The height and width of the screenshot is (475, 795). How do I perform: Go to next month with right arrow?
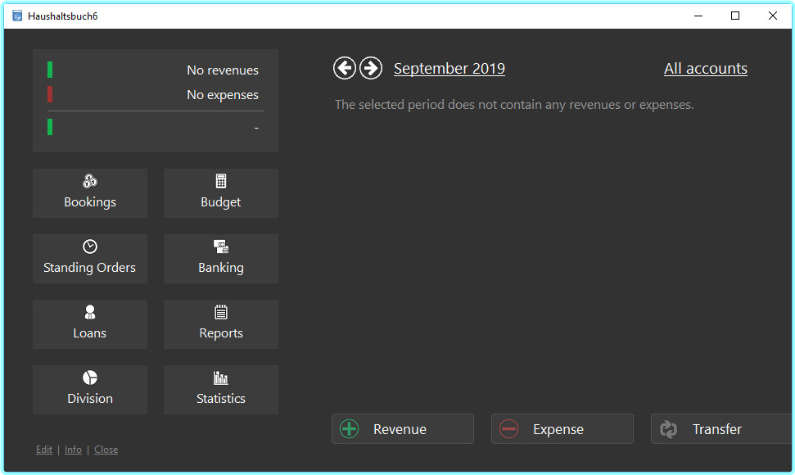pos(371,68)
